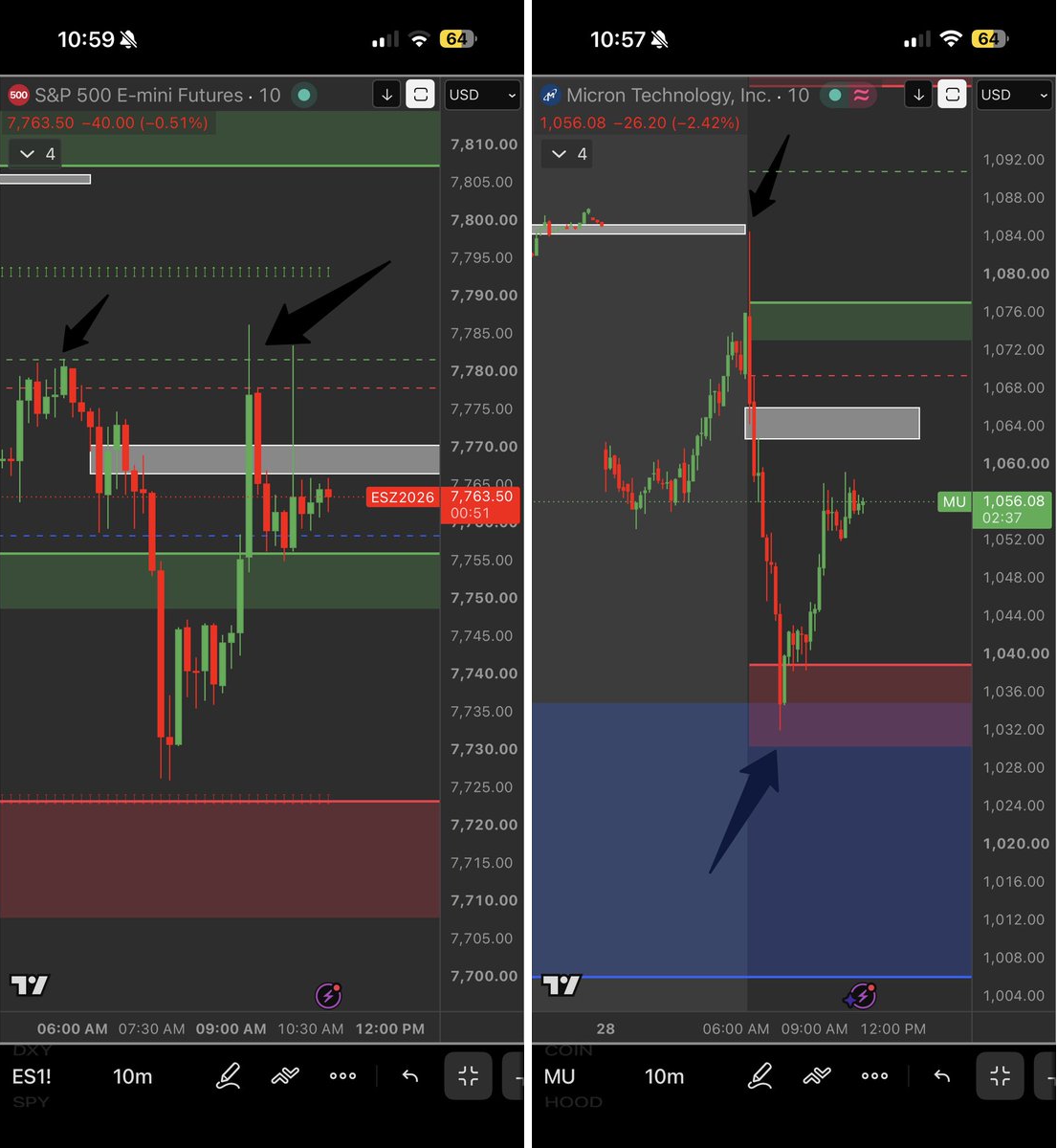This screenshot has height=1148, width=1057.
Task: Tap TradingView logo on ES1! chart
Action: click(29, 984)
